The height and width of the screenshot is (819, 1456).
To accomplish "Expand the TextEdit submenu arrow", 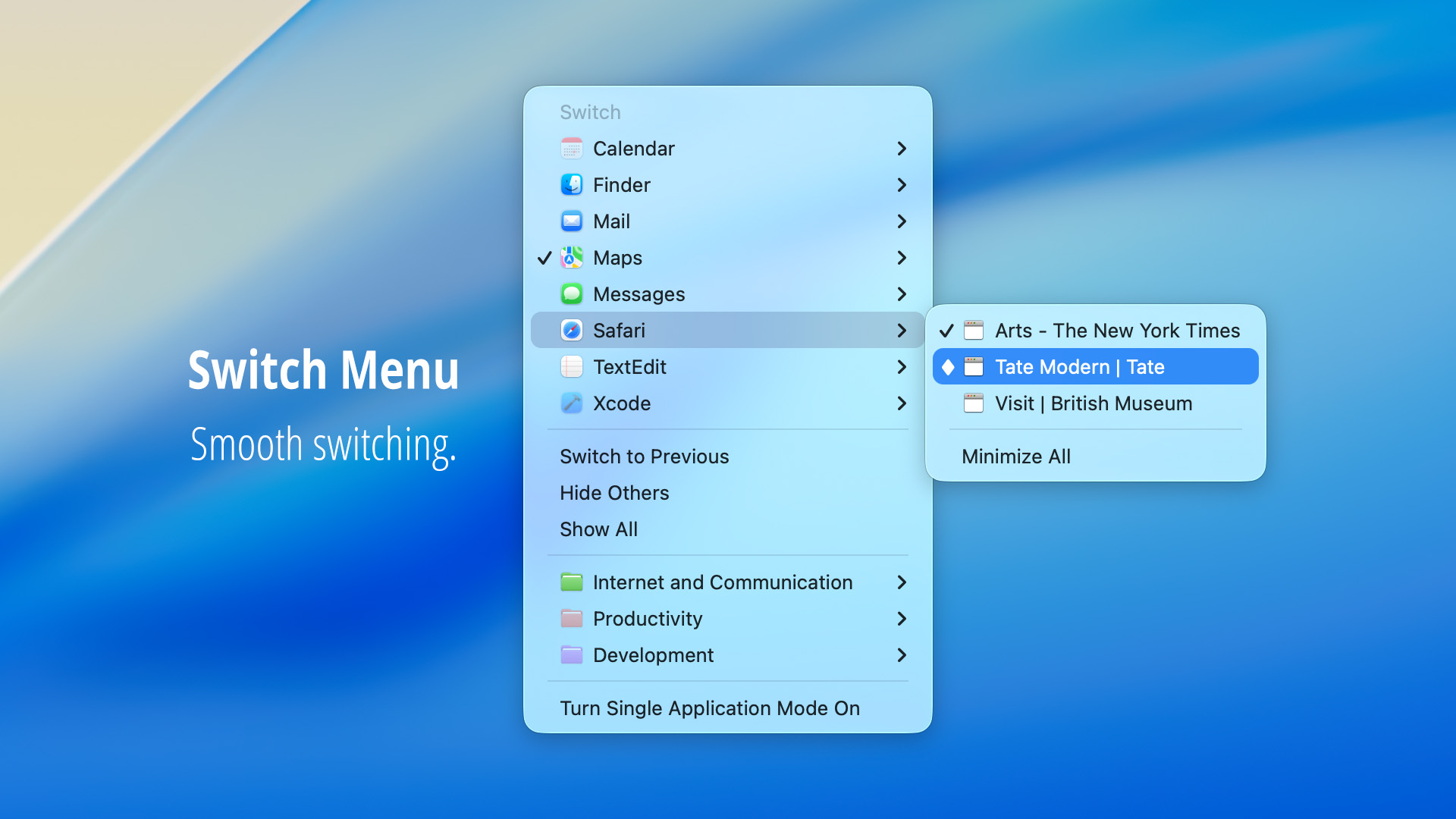I will click(x=902, y=367).
